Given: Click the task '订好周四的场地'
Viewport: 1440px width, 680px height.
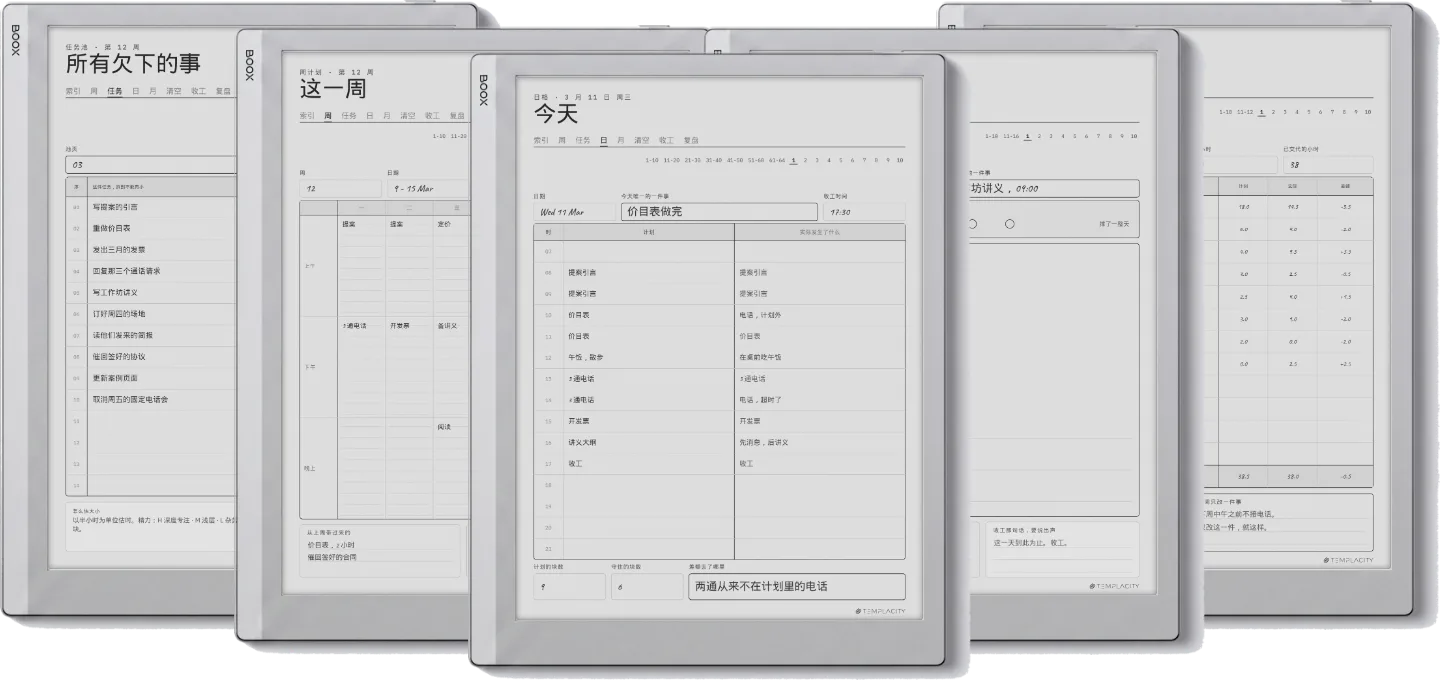Looking at the screenshot, I should (x=119, y=314).
